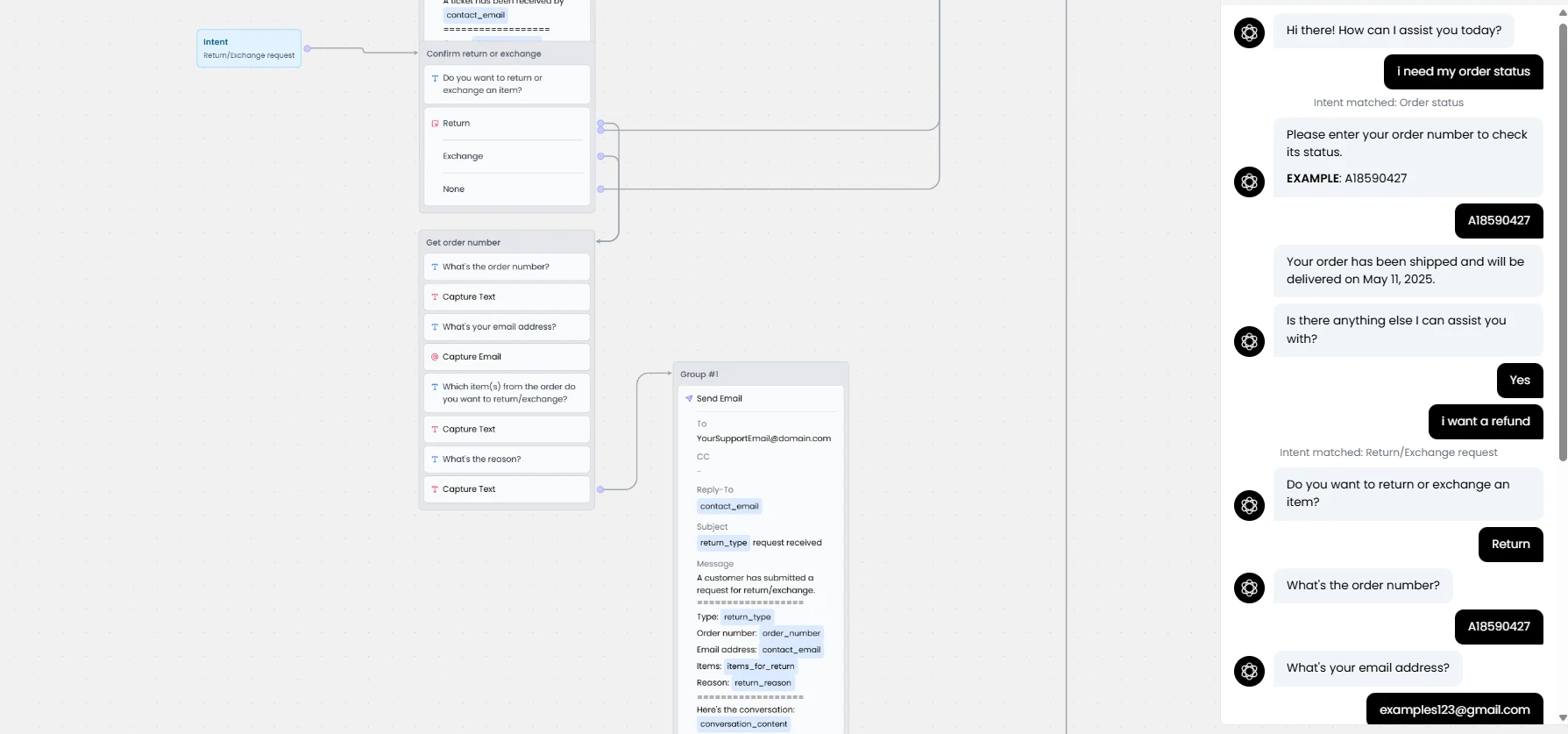The width and height of the screenshot is (1568, 734).
Task: Click the Capture Email at-sign icon
Action: coord(435,357)
